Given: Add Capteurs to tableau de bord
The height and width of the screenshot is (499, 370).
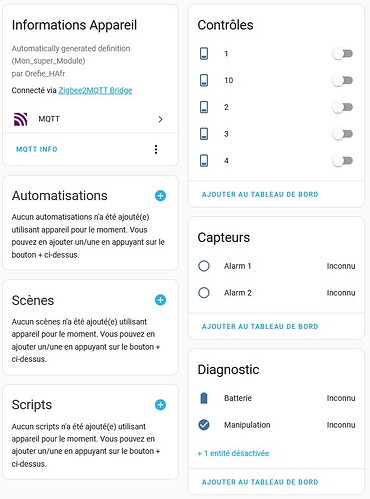Looking at the screenshot, I should click(x=260, y=326).
